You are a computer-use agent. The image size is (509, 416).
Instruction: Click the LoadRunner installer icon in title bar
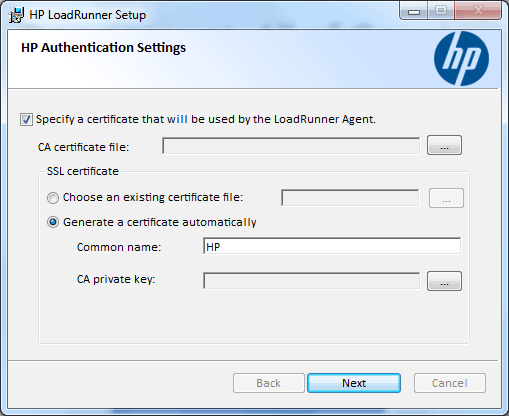tap(16, 15)
